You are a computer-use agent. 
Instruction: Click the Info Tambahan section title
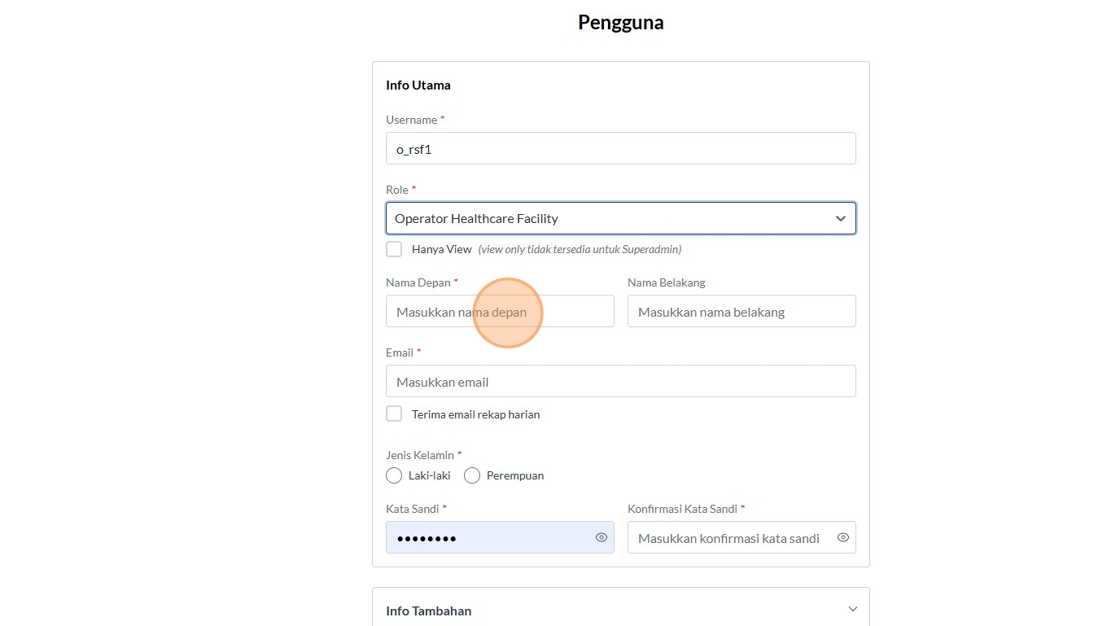429,611
